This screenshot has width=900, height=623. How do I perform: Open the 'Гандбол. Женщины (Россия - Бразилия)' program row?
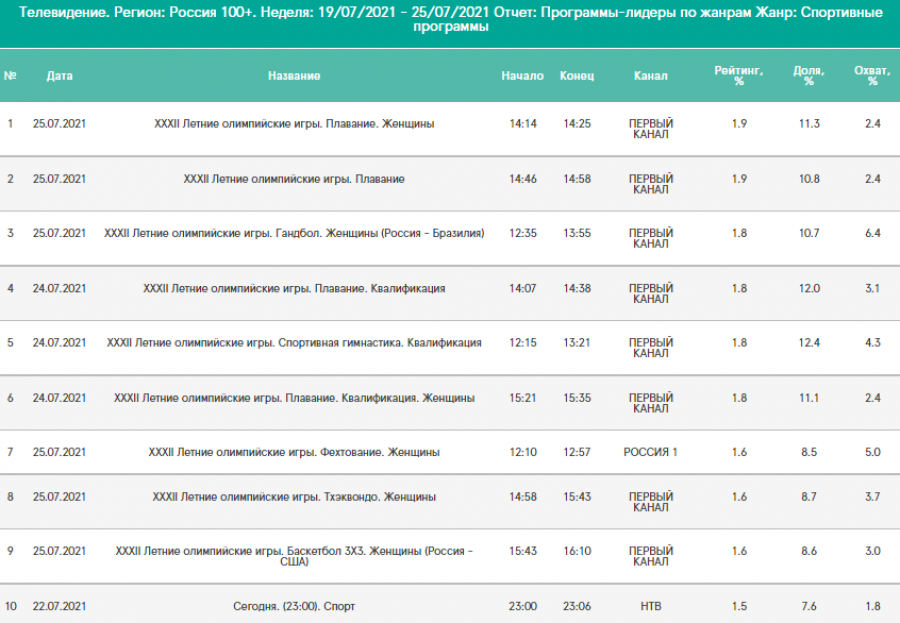click(294, 233)
